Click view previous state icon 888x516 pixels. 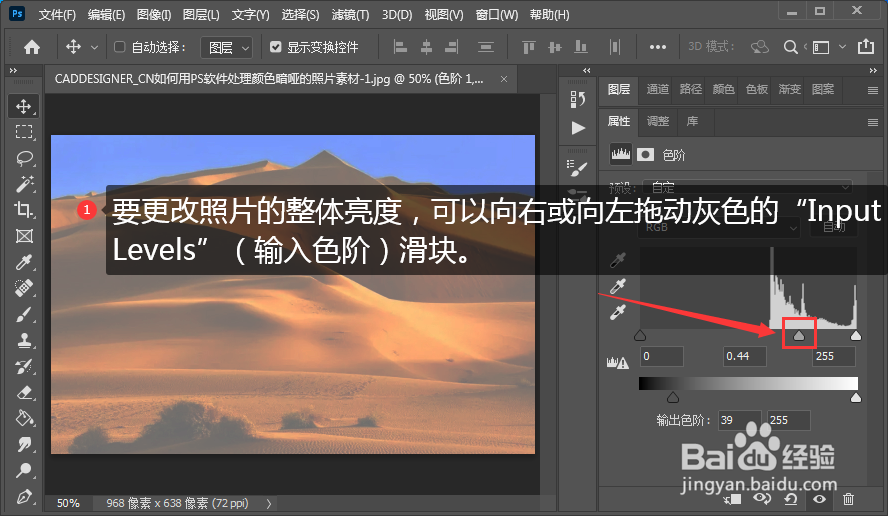click(x=762, y=499)
